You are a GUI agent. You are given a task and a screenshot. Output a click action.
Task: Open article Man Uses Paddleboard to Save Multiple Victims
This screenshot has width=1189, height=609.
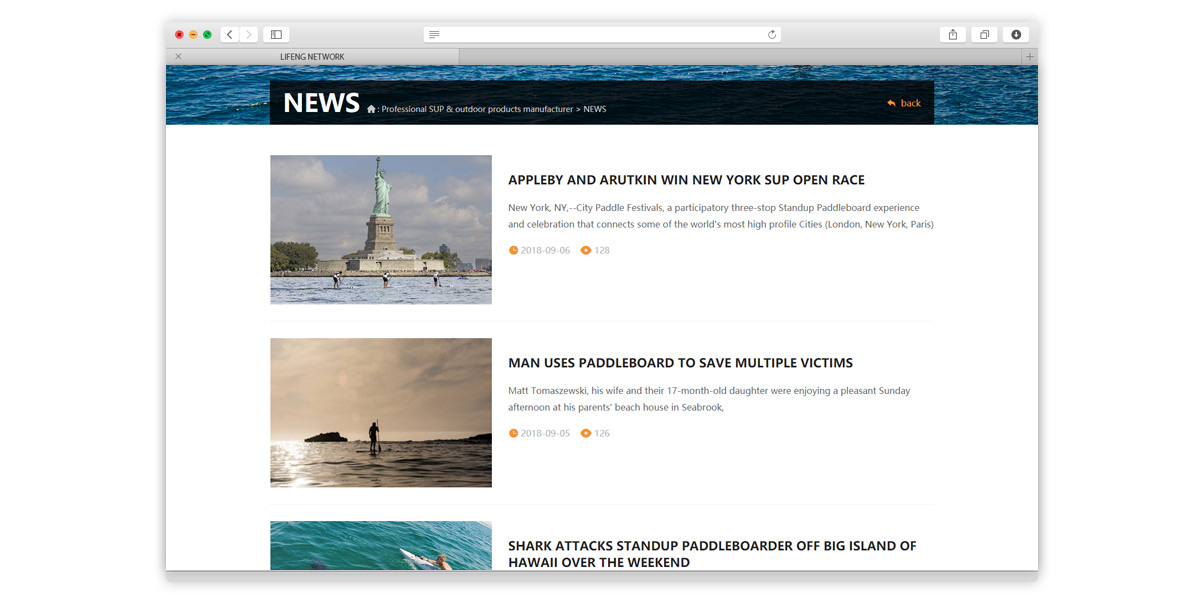pos(680,363)
